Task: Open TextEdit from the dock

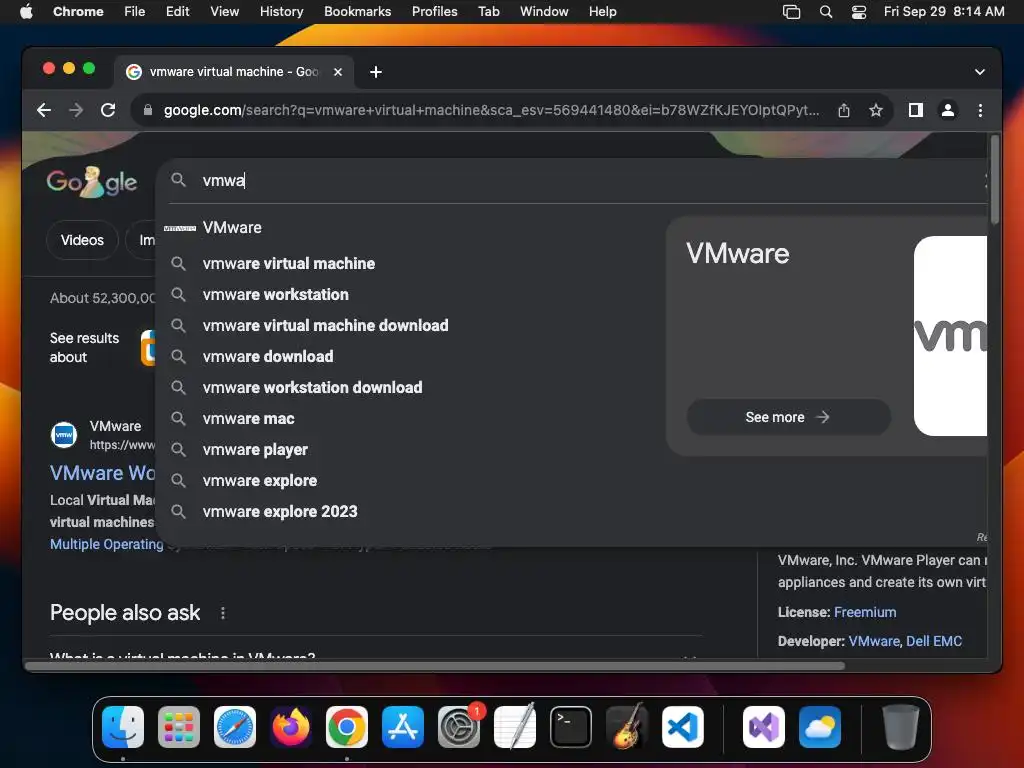Action: (515, 727)
